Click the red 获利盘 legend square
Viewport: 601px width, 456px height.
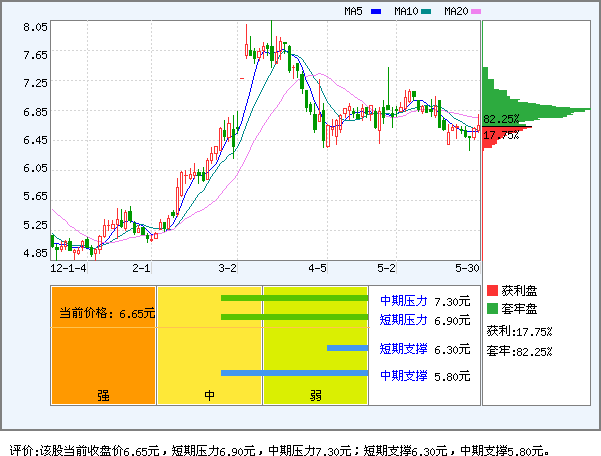pos(492,290)
